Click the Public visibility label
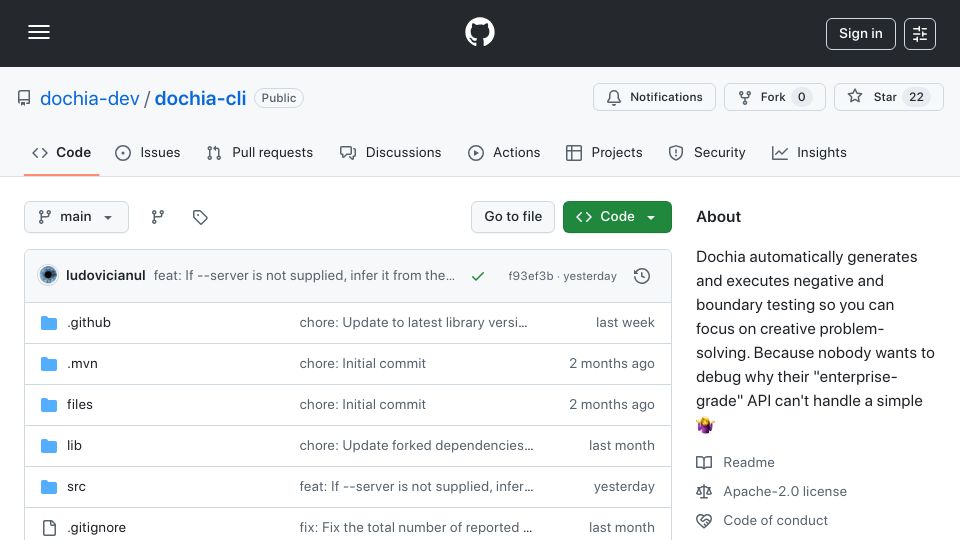Screen dimensions: 960x540 pyautogui.click(x=279, y=98)
